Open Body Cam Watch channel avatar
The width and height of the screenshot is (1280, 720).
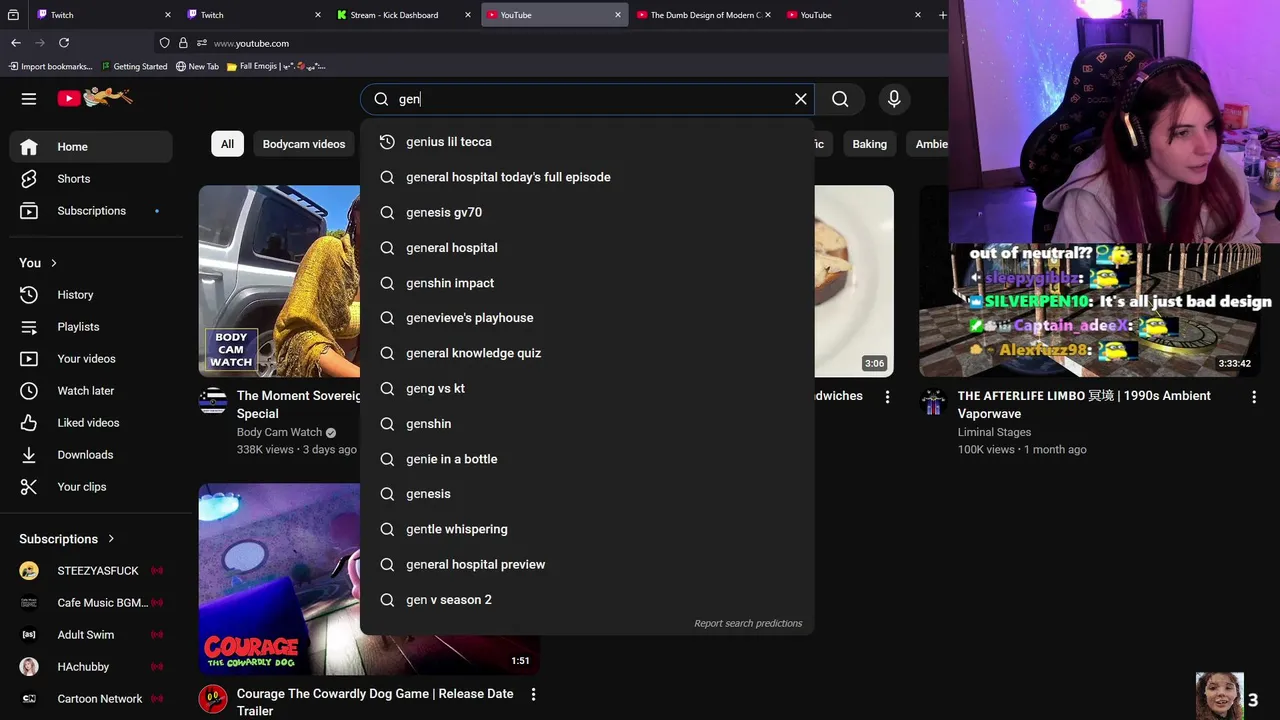(x=213, y=402)
